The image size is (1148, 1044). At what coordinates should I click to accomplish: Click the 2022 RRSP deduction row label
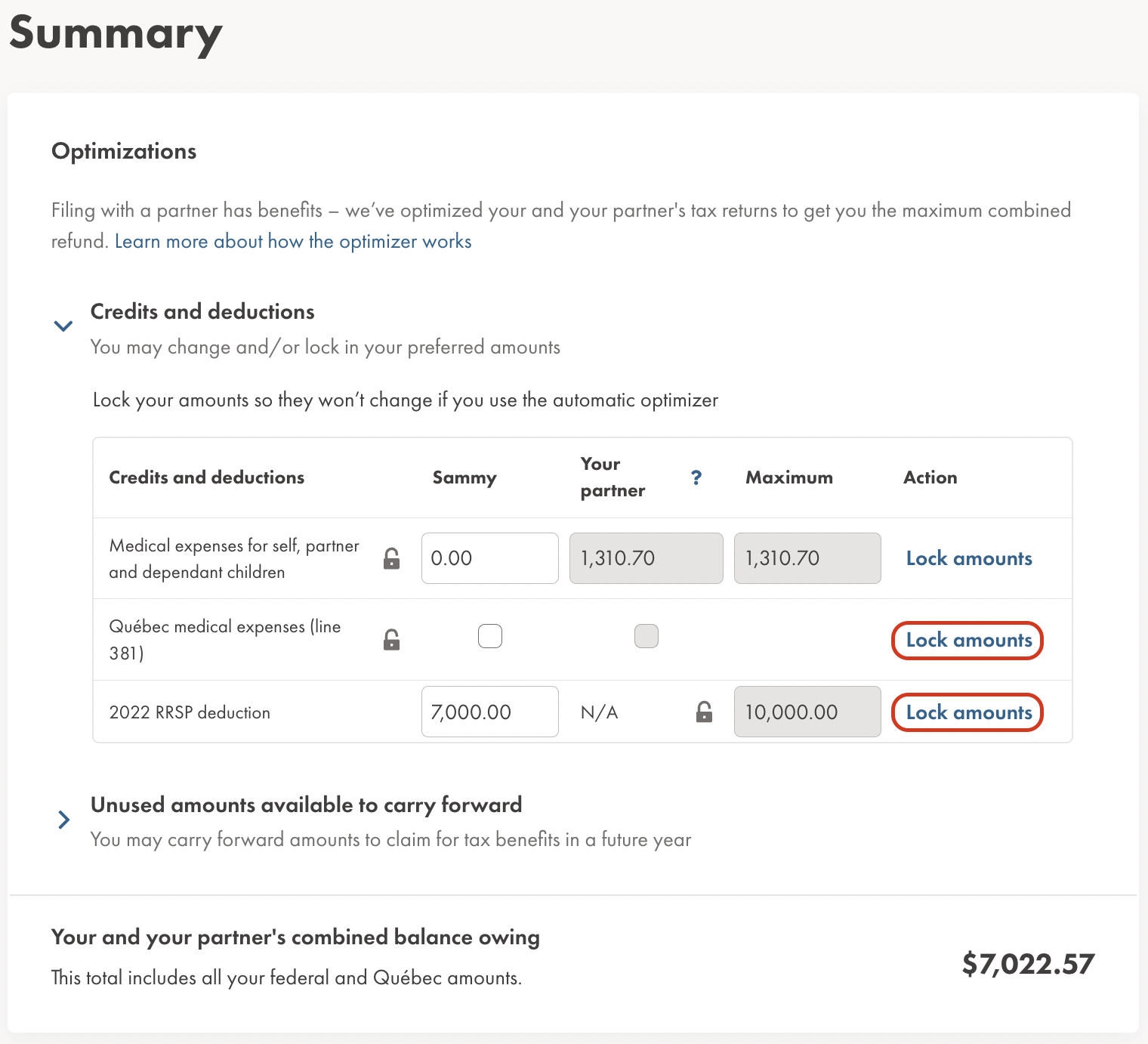(190, 712)
